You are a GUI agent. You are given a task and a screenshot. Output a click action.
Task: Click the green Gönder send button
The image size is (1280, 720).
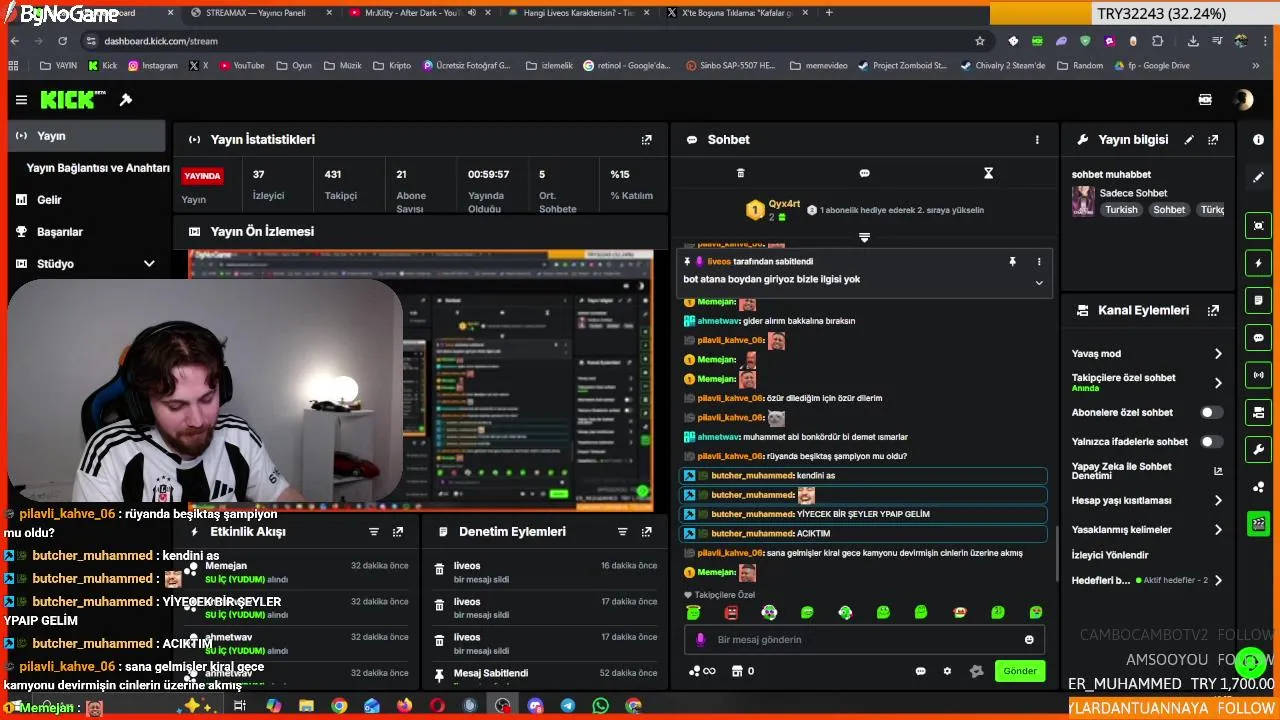tap(1020, 671)
